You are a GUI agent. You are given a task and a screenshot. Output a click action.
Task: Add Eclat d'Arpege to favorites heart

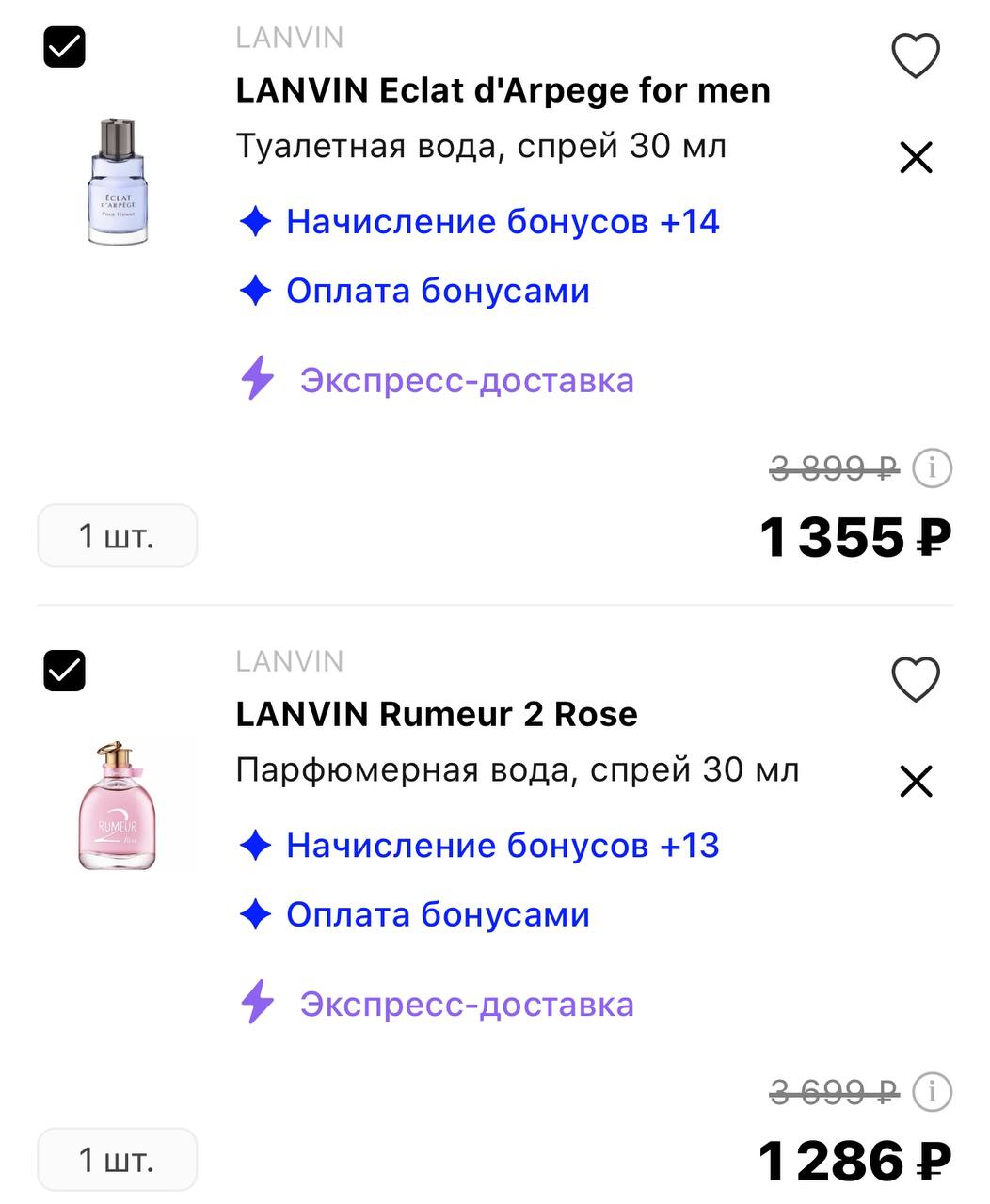coord(915,56)
